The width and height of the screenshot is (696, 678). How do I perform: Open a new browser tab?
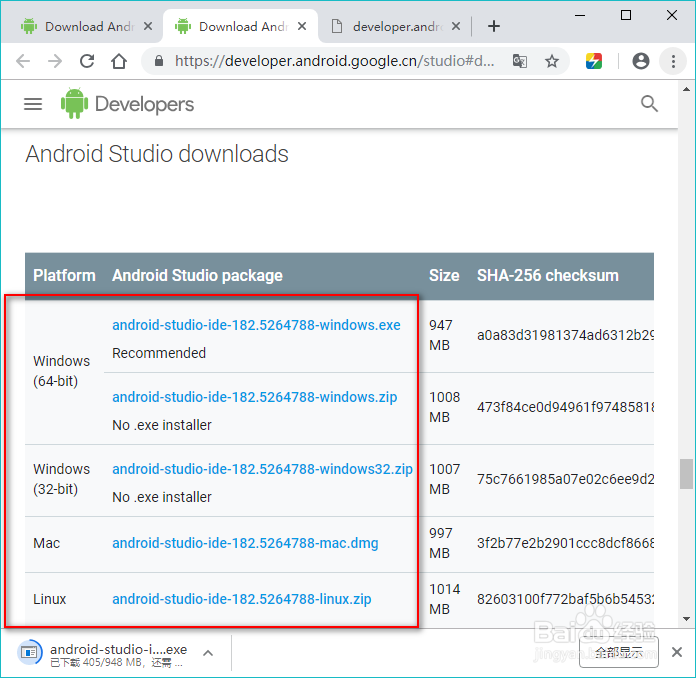coord(493,27)
